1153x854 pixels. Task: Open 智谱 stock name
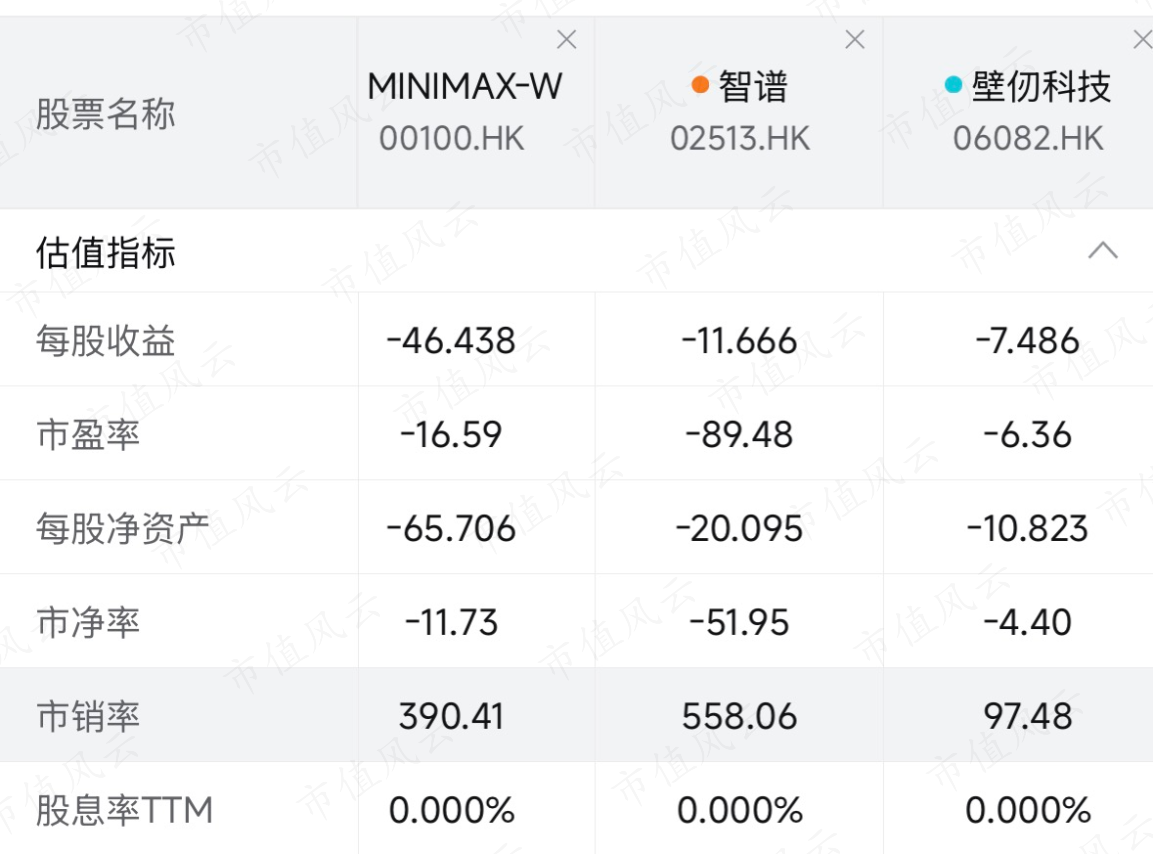point(753,87)
